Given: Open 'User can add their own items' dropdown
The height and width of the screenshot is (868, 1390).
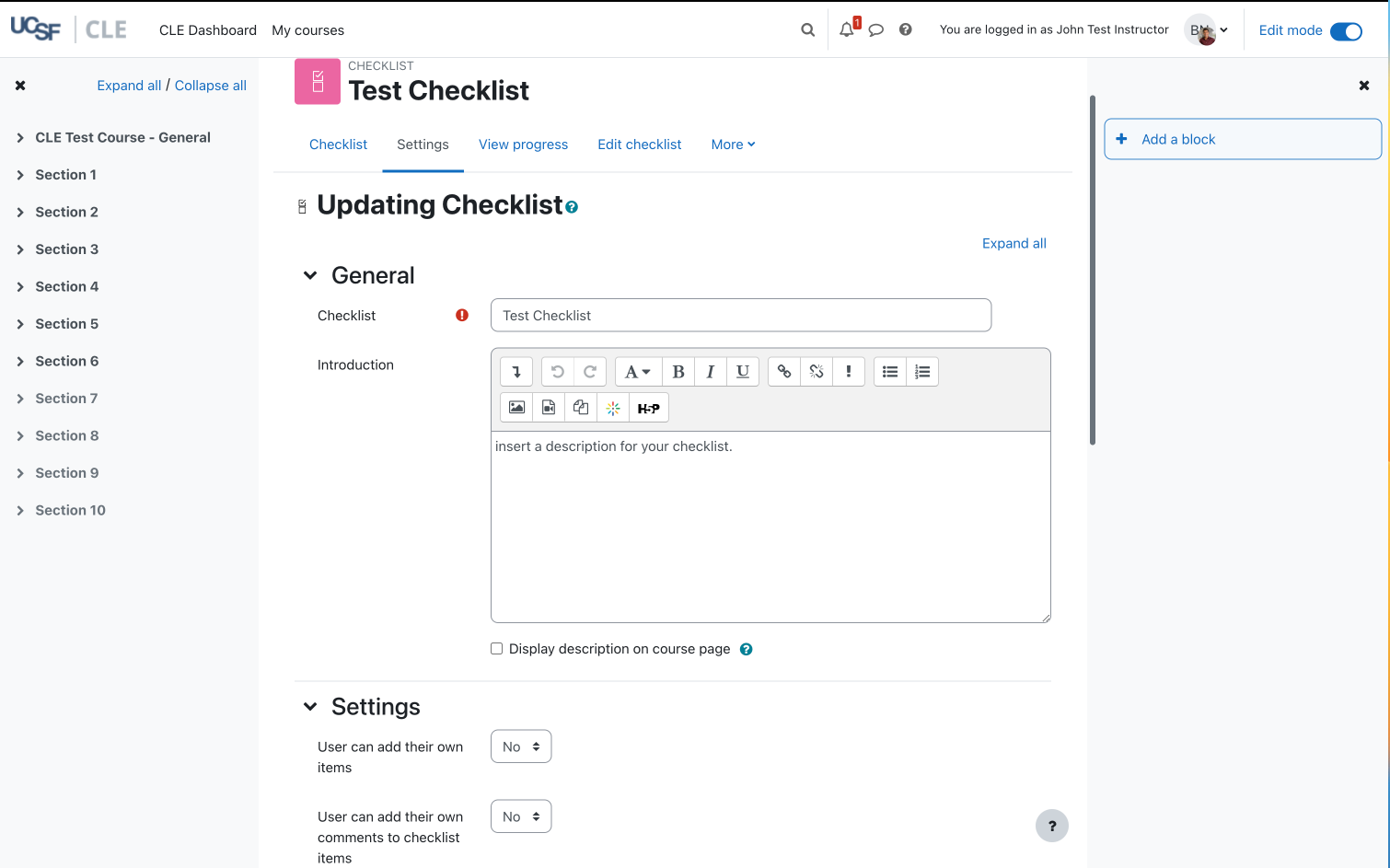Looking at the screenshot, I should point(521,746).
